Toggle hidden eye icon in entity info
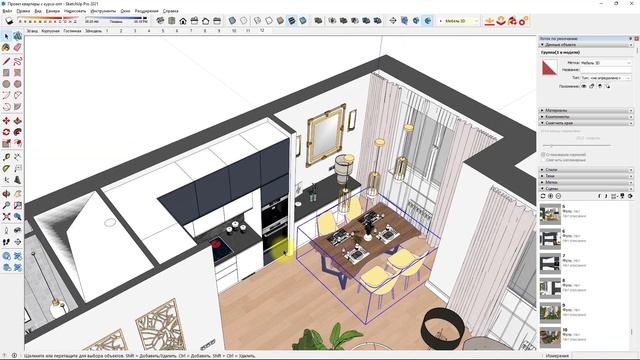The height and width of the screenshot is (360, 640). coord(584,86)
